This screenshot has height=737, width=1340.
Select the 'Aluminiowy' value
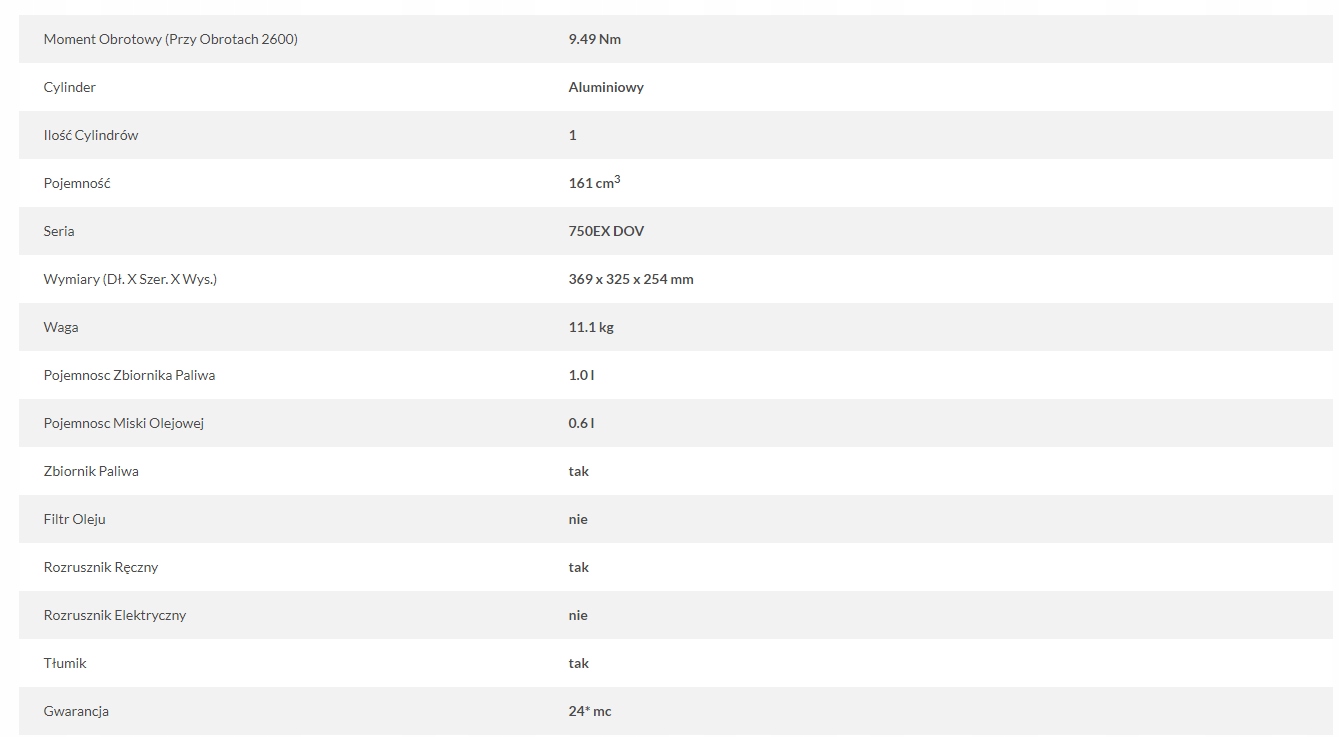point(606,87)
